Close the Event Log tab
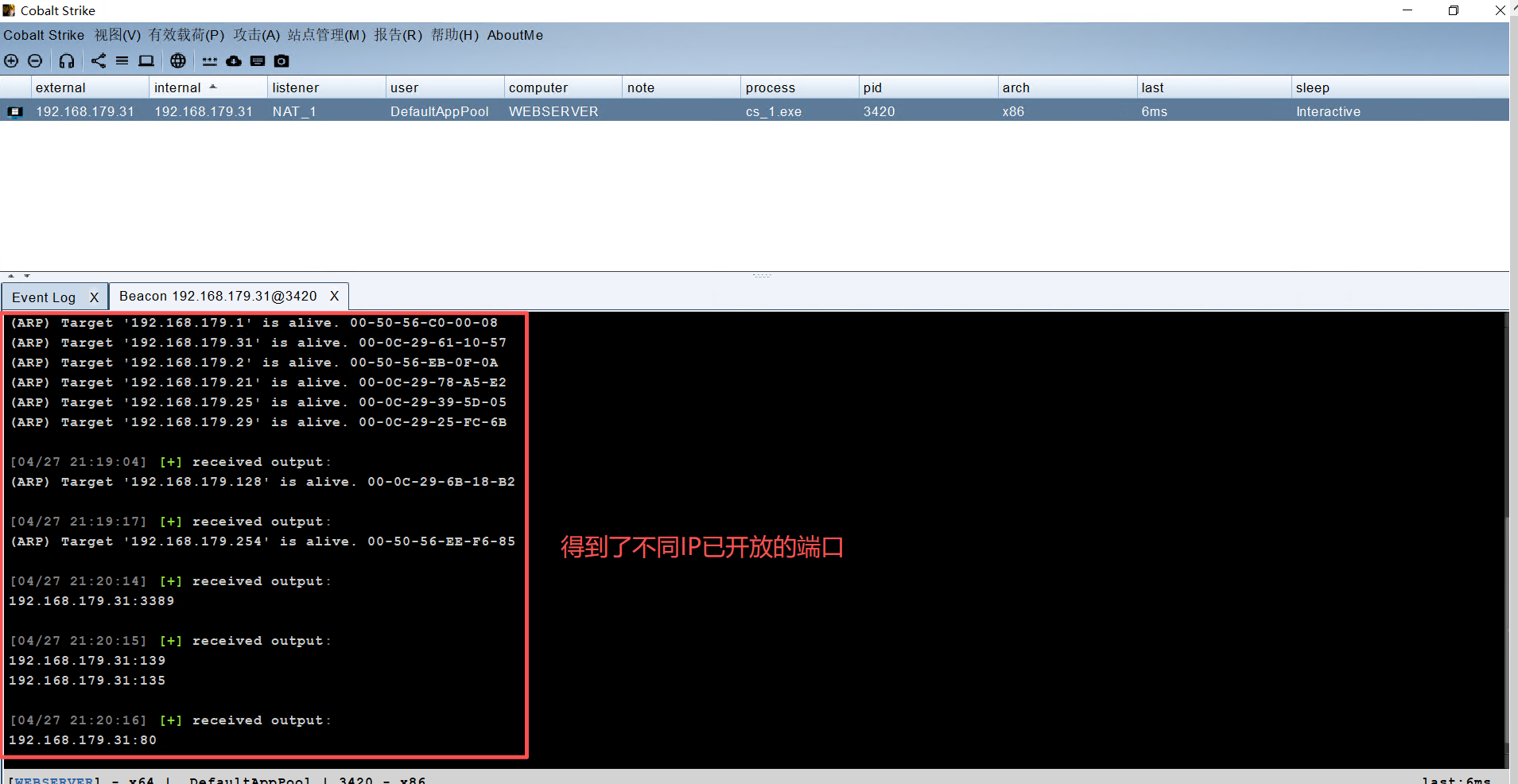Viewport: 1518px width, 784px height. [x=94, y=297]
